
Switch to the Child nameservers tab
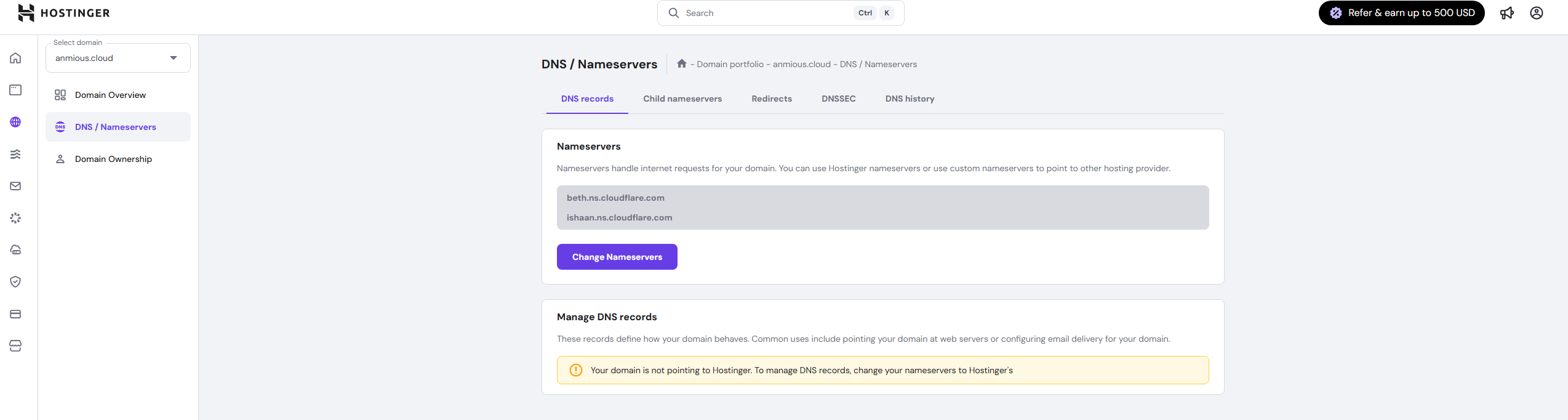pyautogui.click(x=682, y=99)
